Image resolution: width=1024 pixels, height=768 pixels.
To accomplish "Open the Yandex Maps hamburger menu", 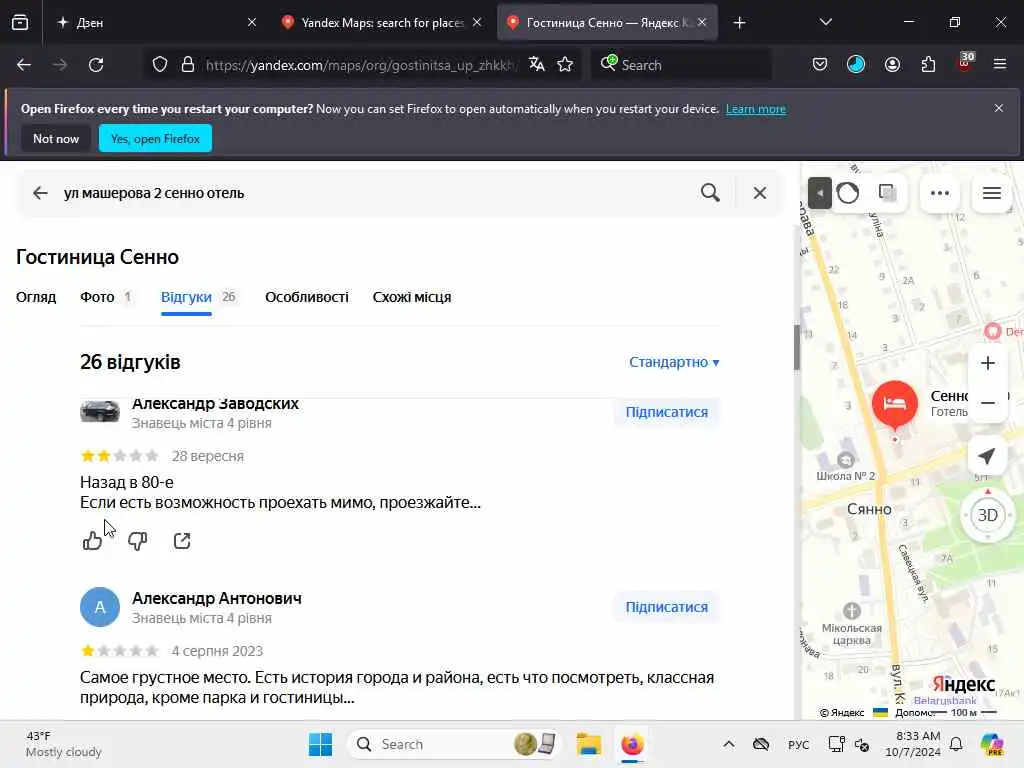I will pyautogui.click(x=992, y=193).
